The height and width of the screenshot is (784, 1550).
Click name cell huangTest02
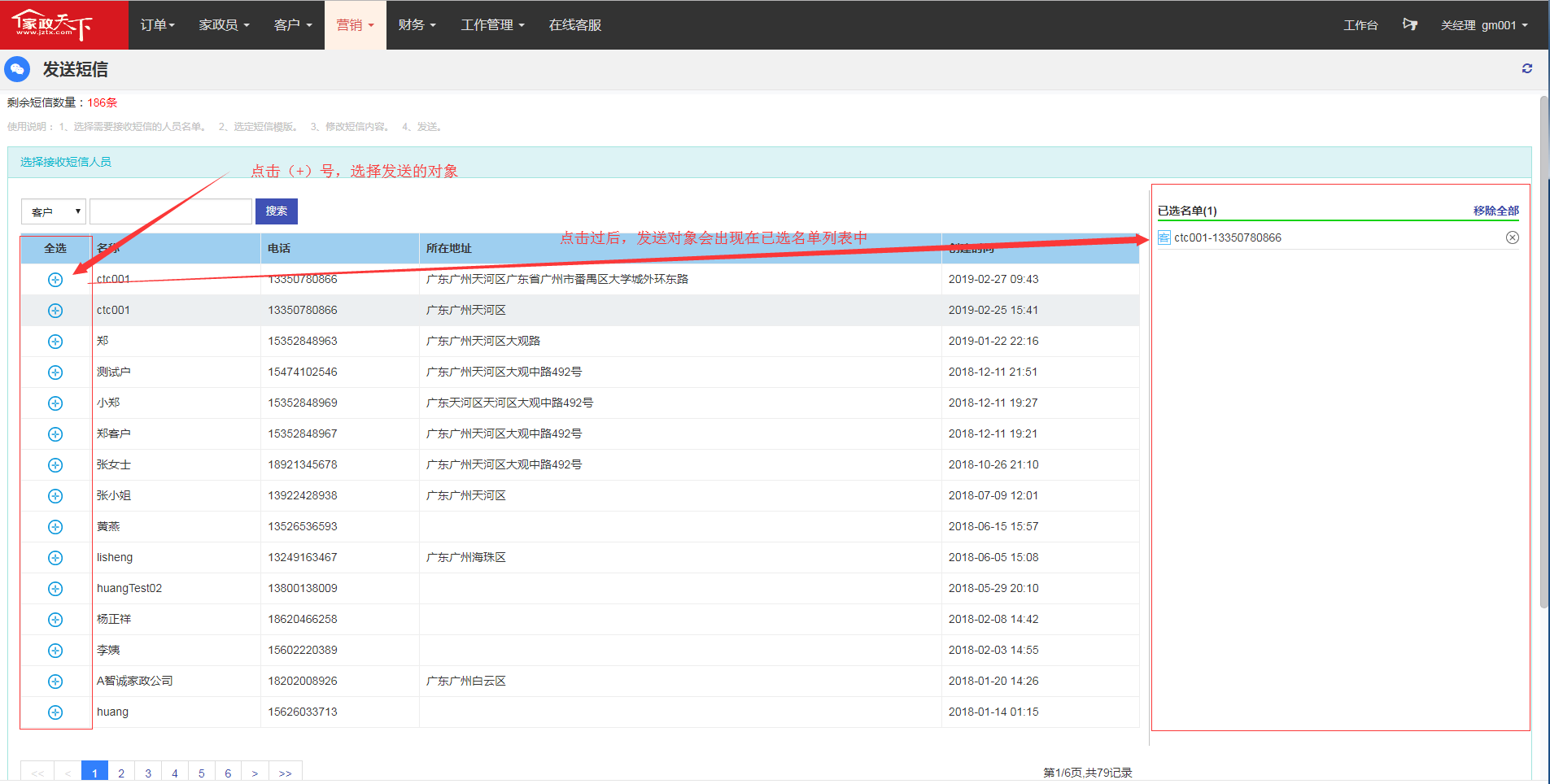click(129, 588)
